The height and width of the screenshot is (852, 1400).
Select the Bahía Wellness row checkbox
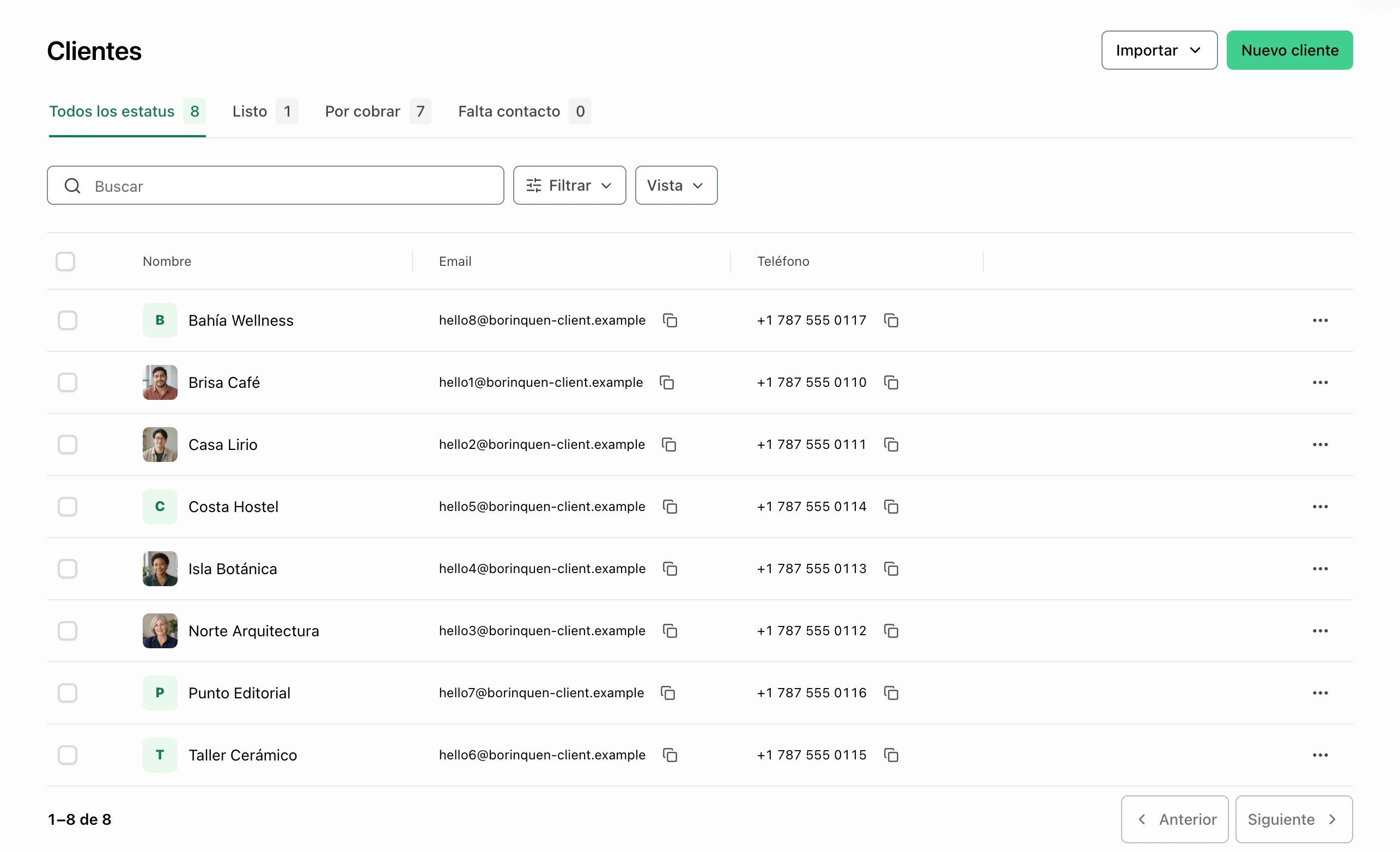pyautogui.click(x=68, y=320)
